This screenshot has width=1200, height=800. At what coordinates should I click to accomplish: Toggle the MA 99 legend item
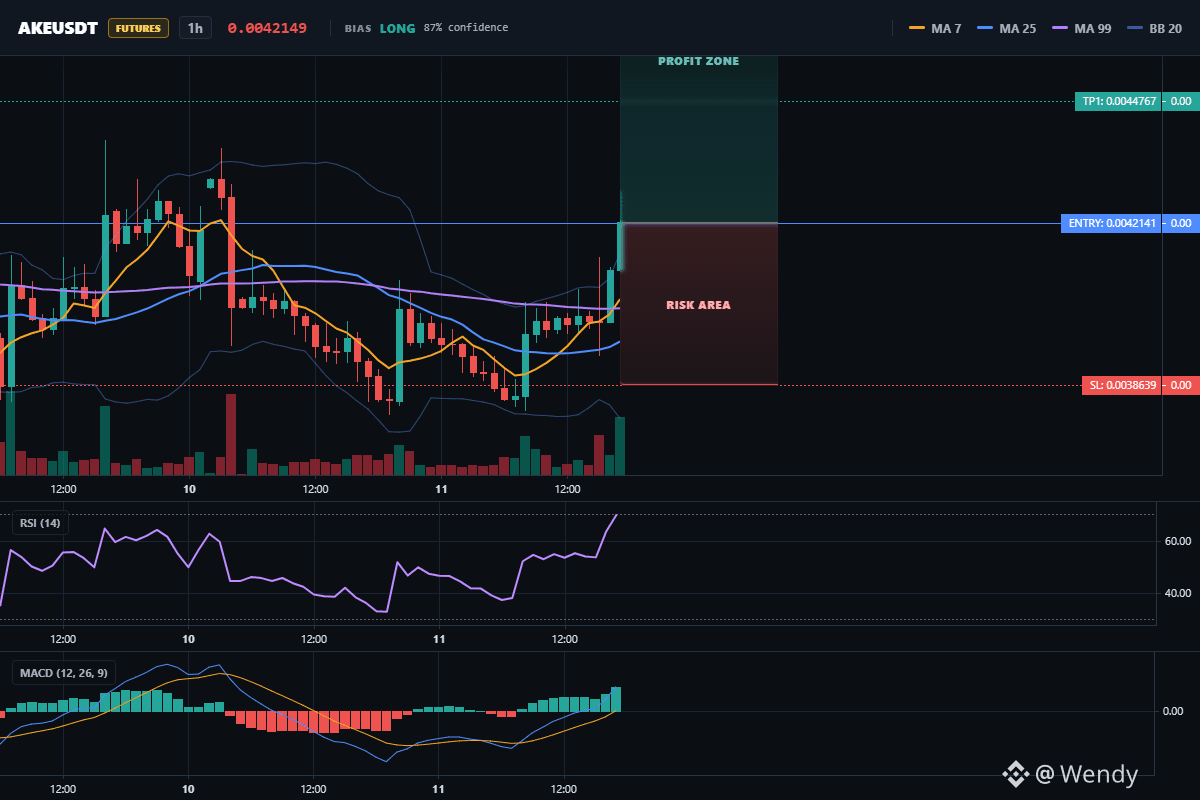1081,28
